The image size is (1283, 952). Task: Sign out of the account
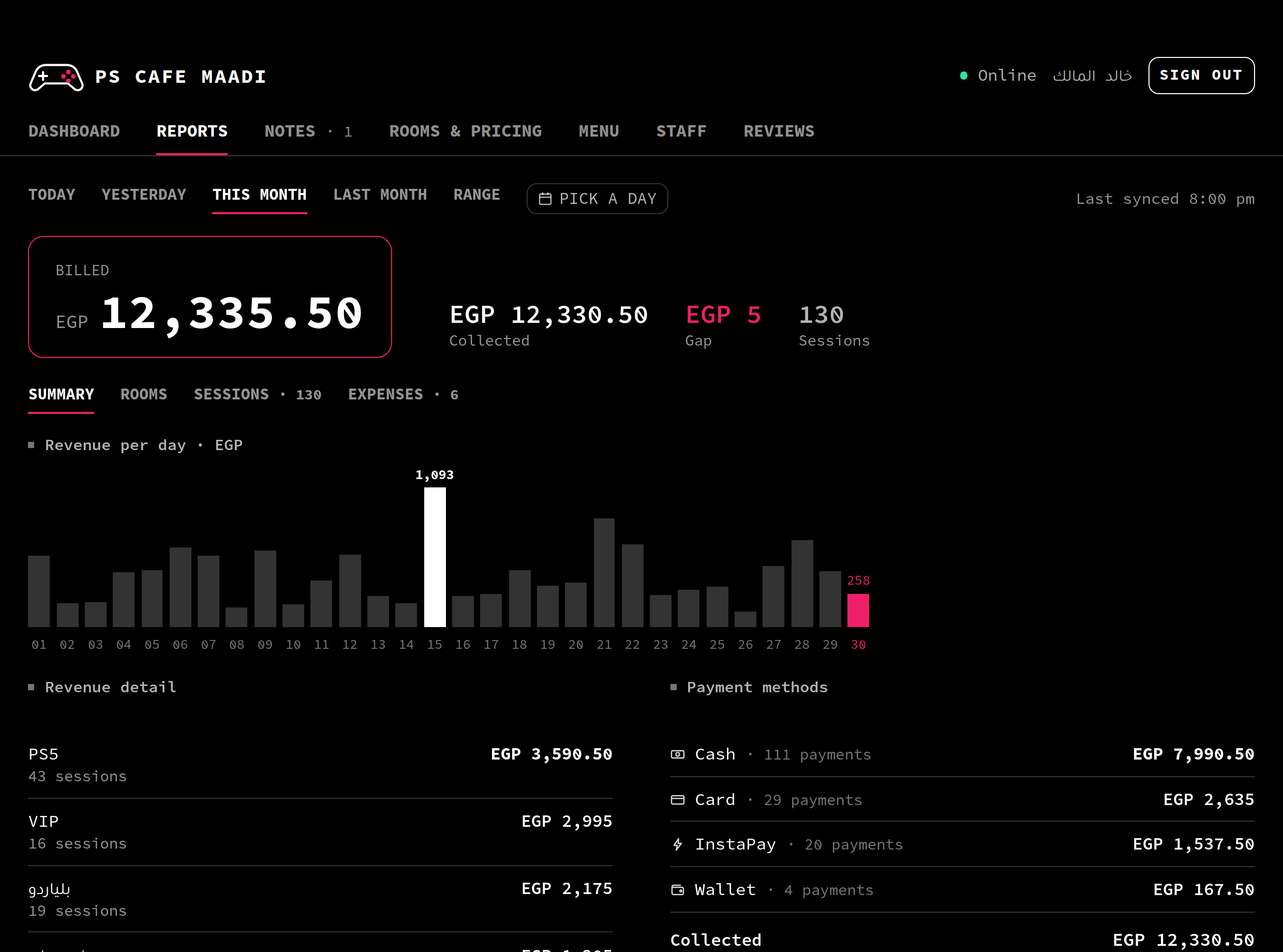click(x=1201, y=76)
